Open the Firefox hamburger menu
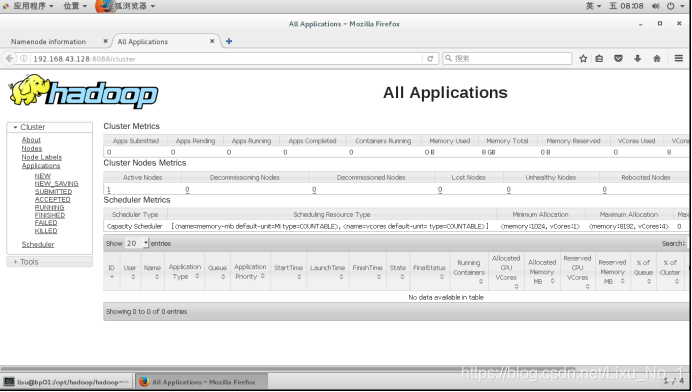Image resolution: width=692 pixels, height=392 pixels. pos(679,58)
